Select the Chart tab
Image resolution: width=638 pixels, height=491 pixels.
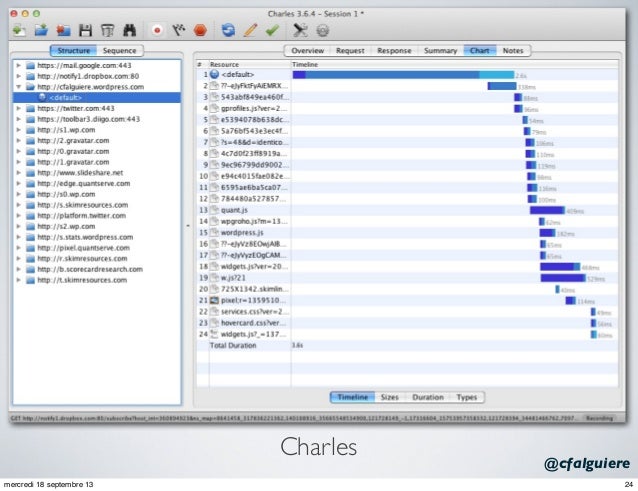click(x=480, y=50)
